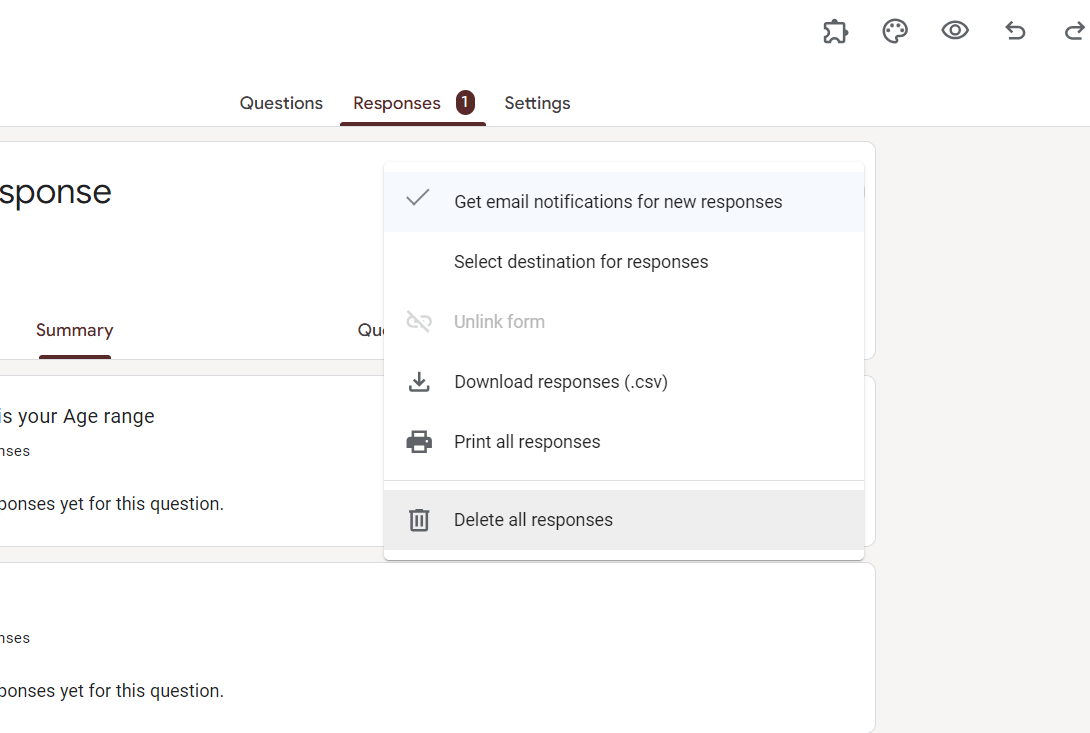Choose Delete all responses
Image resolution: width=1090 pixels, height=733 pixels.
[x=533, y=520]
